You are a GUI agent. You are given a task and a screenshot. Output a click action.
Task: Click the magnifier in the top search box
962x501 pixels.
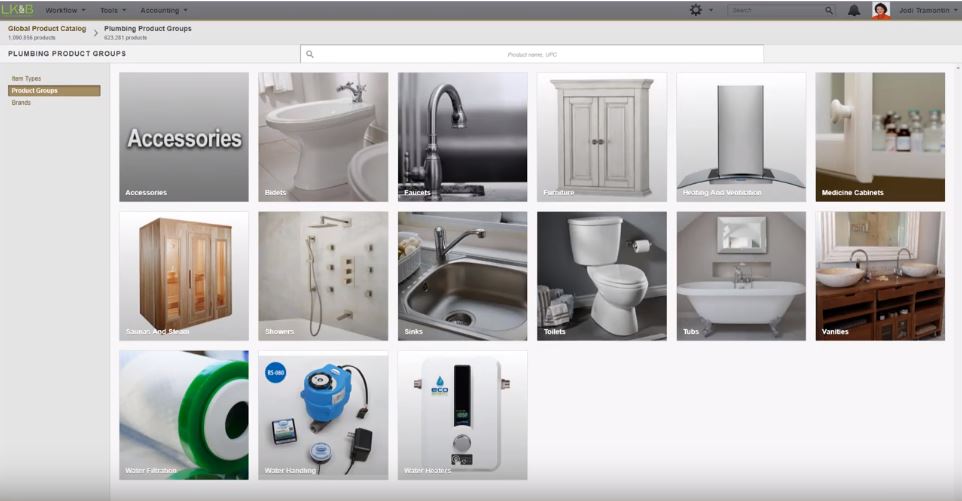[829, 10]
